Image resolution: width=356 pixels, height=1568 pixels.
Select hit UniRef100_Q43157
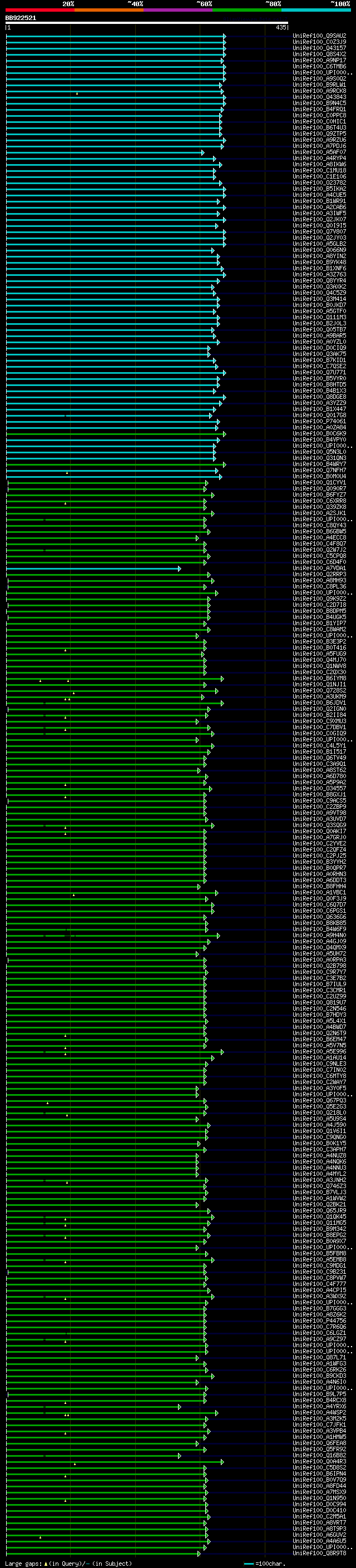pos(319,48)
